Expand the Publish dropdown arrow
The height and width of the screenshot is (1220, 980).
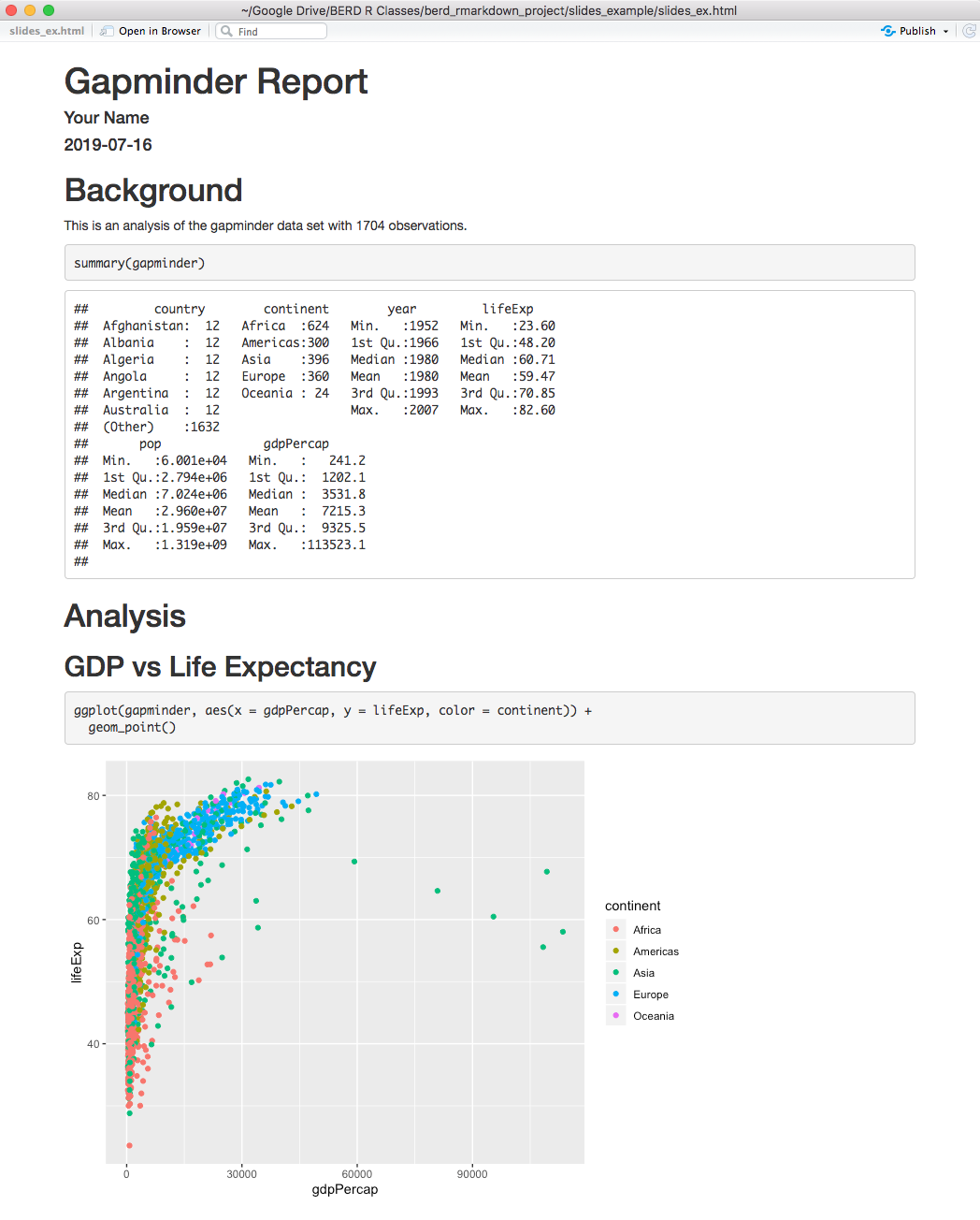click(945, 32)
